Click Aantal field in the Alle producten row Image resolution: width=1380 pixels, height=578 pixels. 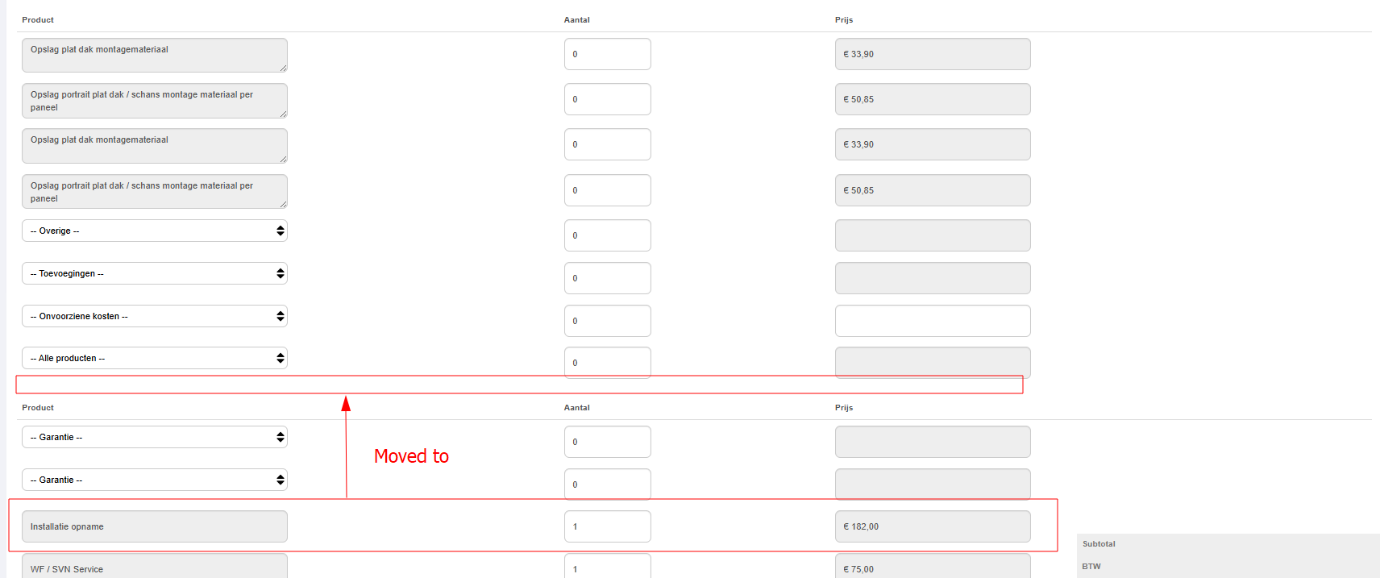607,362
